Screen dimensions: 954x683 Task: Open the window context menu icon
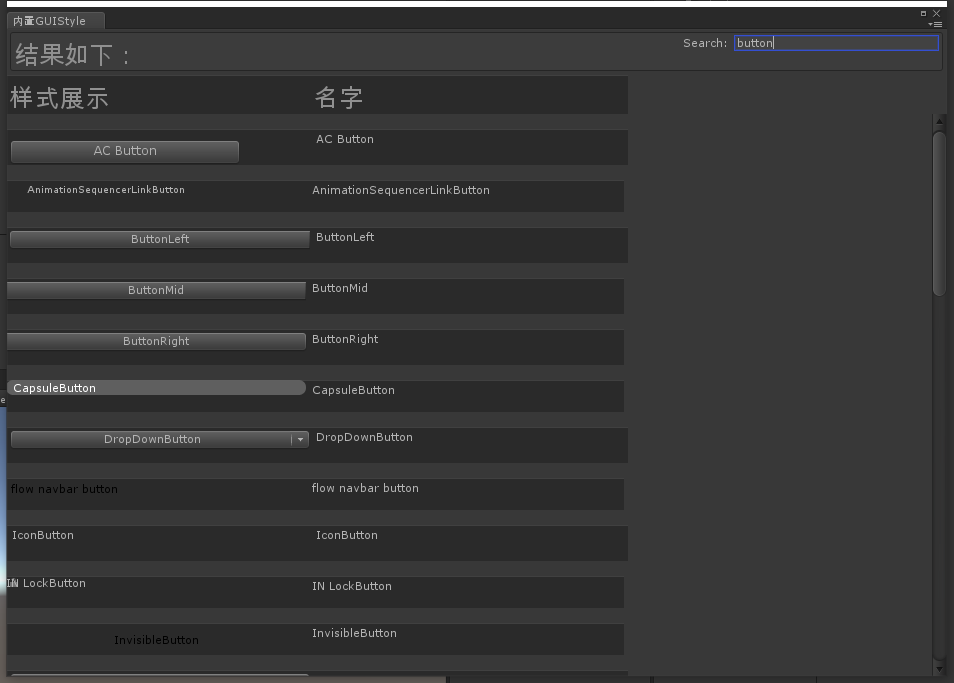(x=936, y=22)
